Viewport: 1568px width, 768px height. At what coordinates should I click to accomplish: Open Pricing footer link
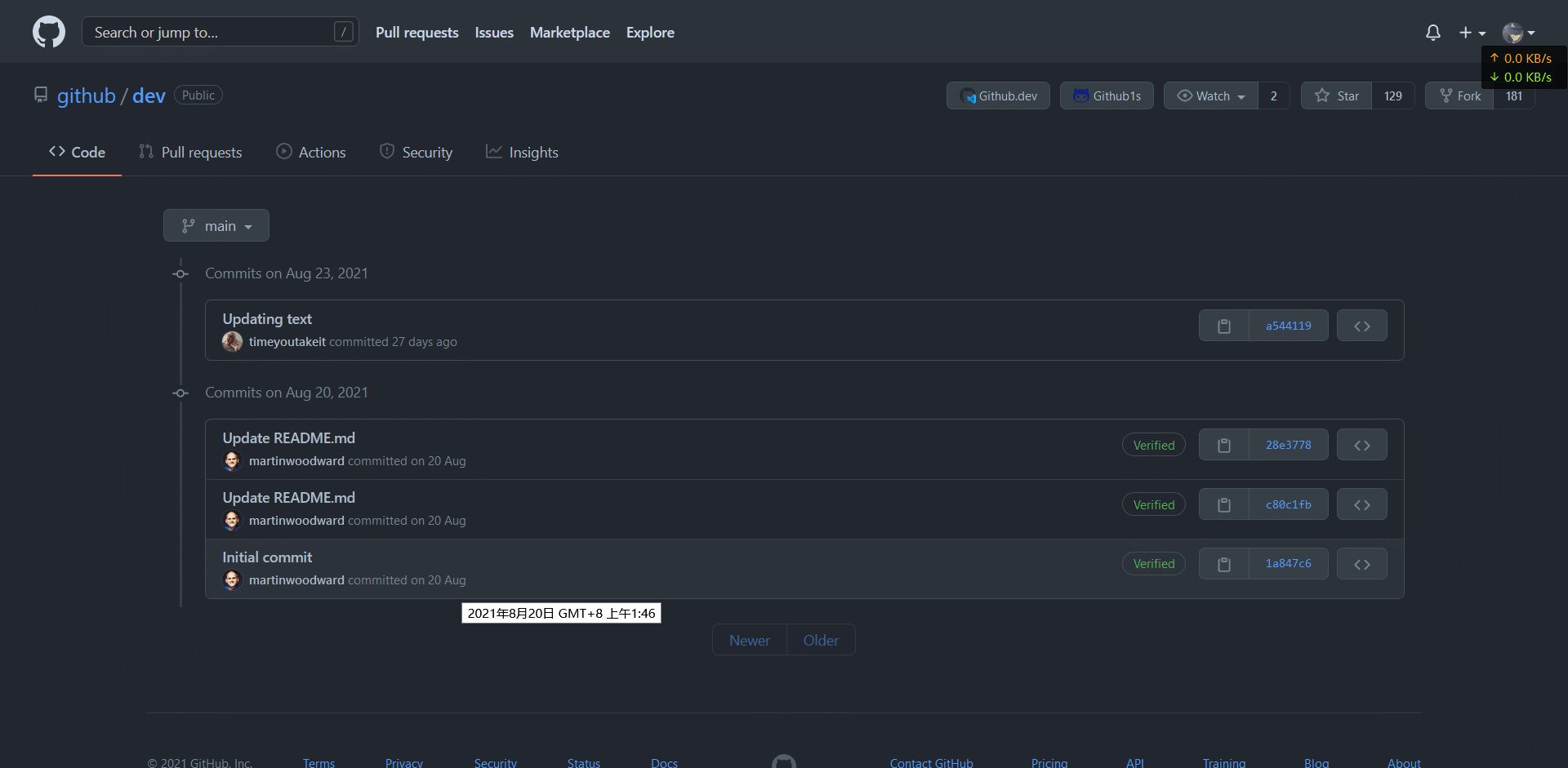click(x=1049, y=762)
